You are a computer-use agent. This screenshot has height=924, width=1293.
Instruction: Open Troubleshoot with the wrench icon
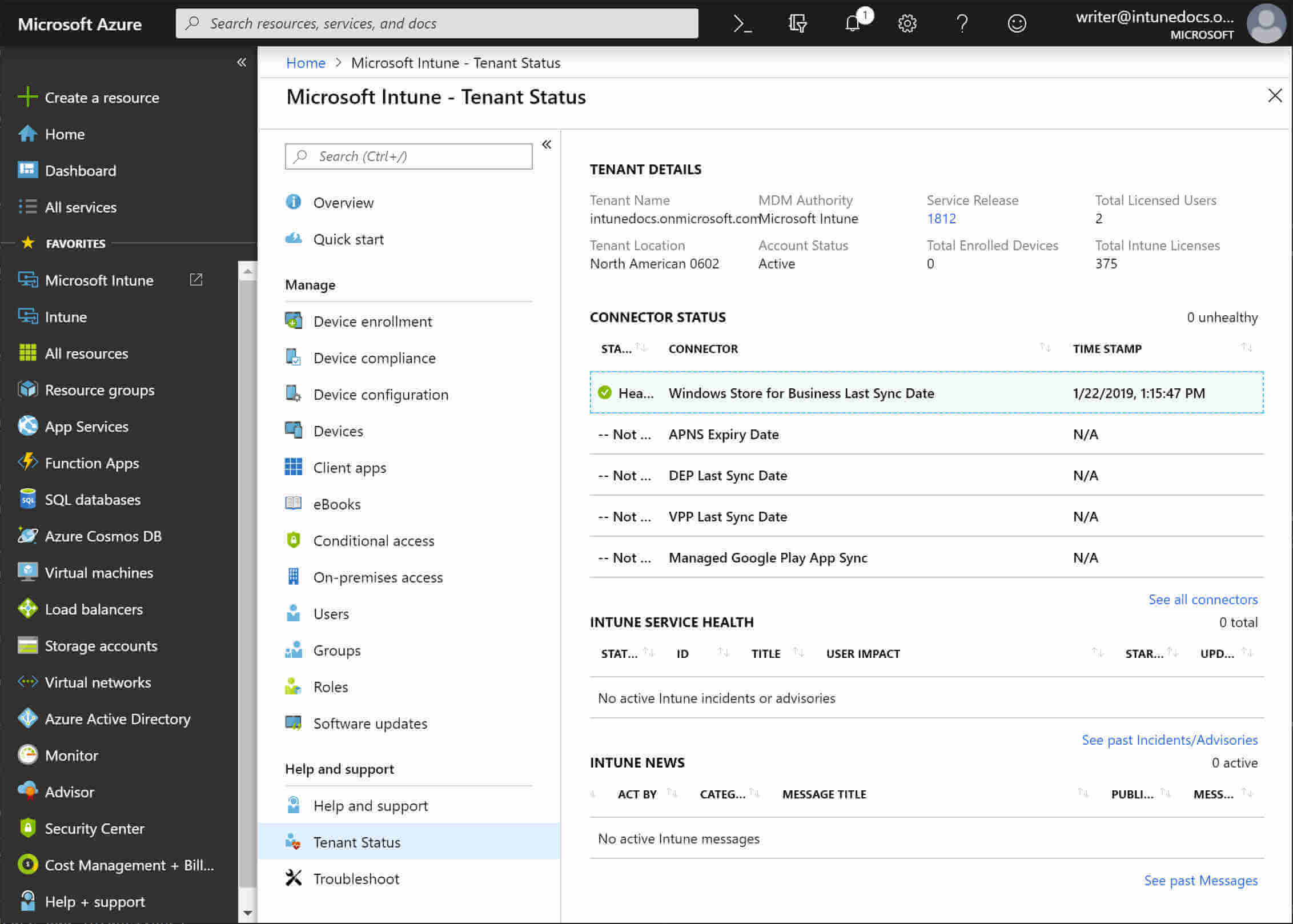356,878
